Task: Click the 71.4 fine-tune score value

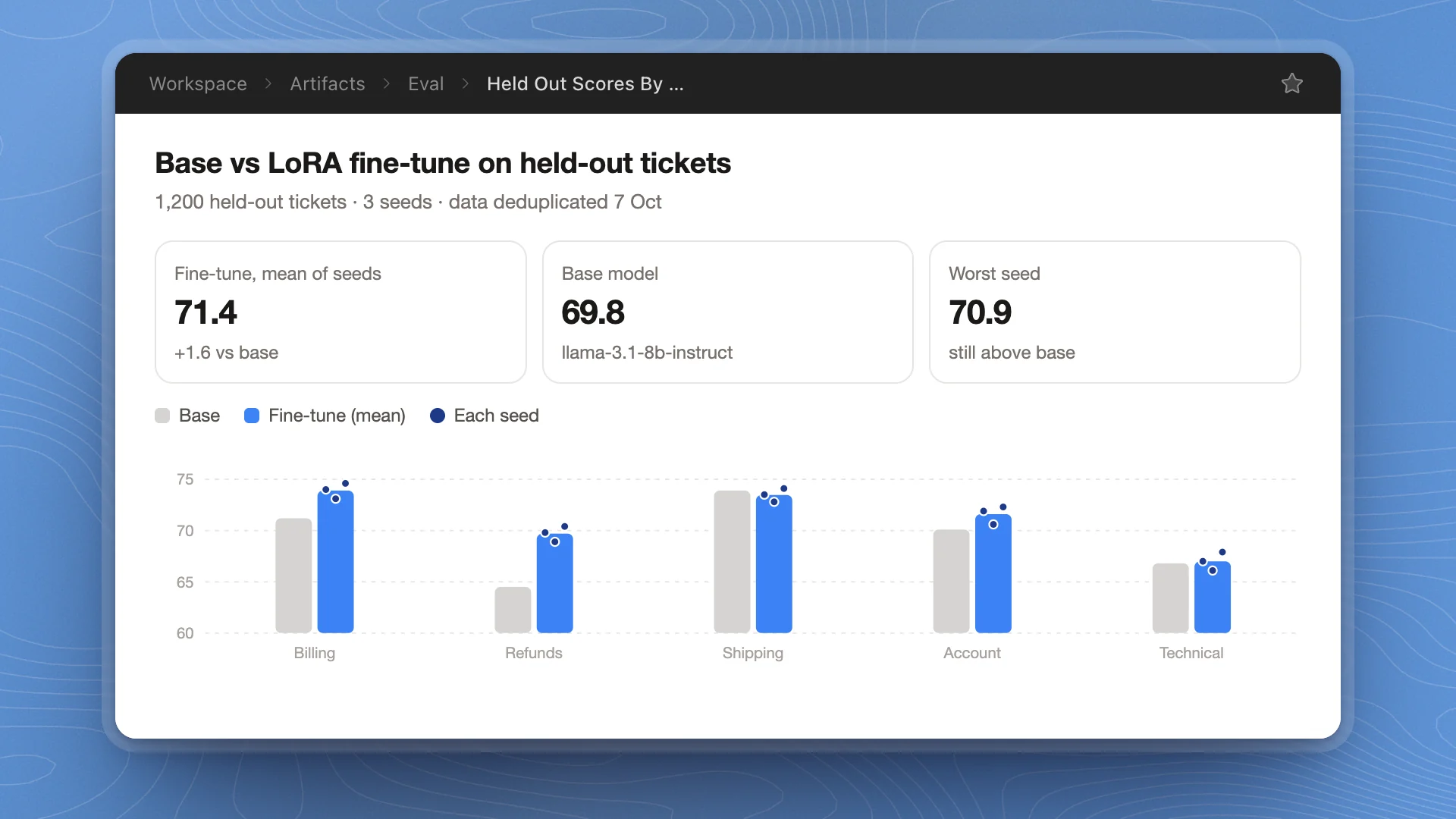Action: pos(206,312)
